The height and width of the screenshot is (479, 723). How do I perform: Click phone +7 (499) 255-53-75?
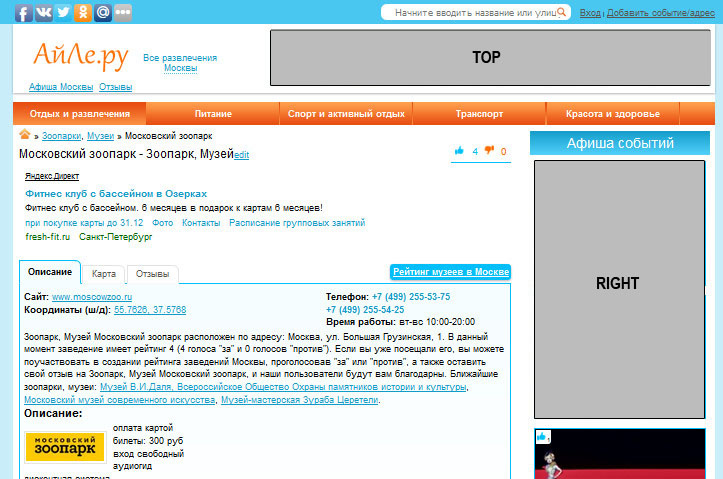point(411,297)
